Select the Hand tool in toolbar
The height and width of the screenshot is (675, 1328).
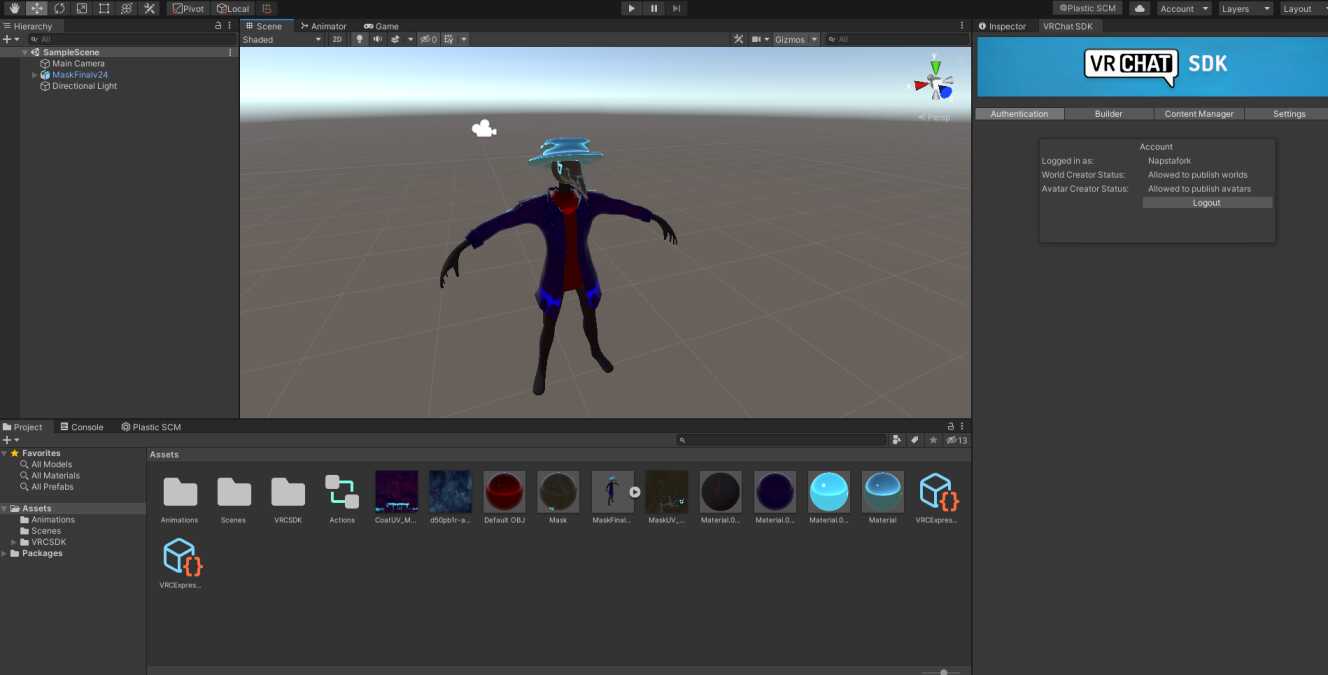[14, 8]
